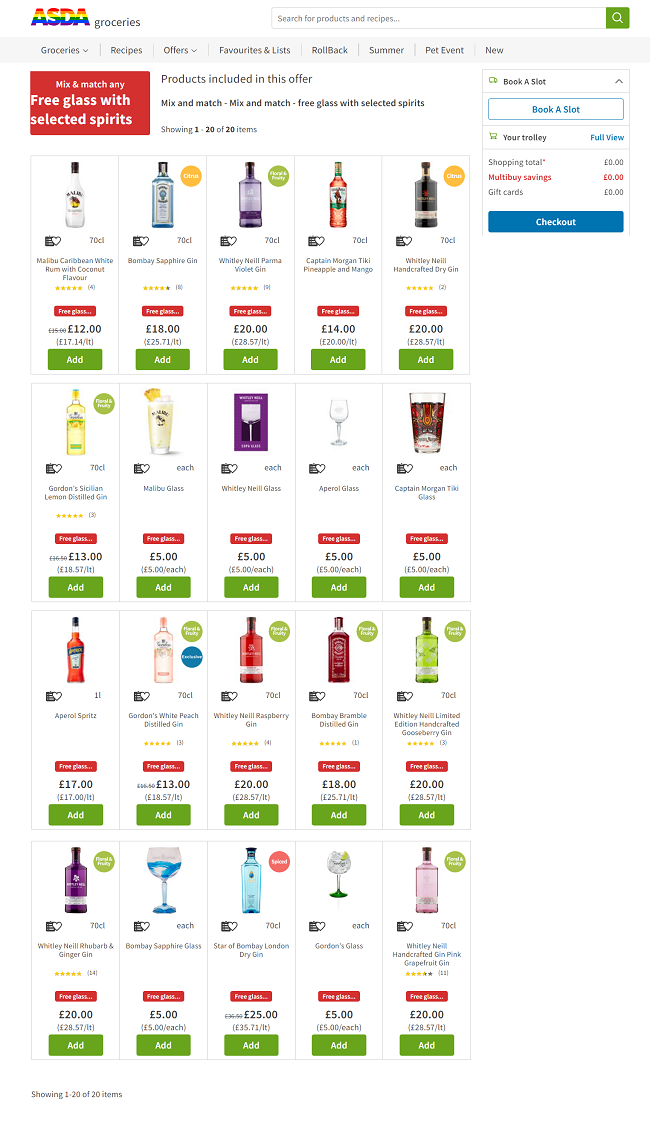Click the delivery van icon beside Book A Slot
650x1124 pixels.
click(493, 81)
